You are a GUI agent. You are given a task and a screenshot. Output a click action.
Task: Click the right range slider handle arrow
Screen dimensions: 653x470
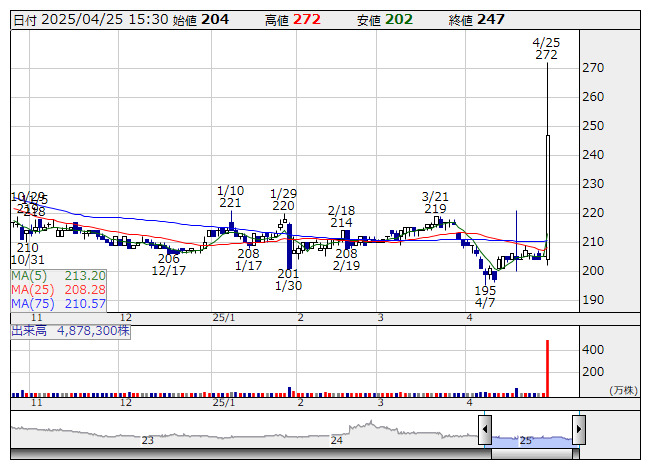(579, 429)
